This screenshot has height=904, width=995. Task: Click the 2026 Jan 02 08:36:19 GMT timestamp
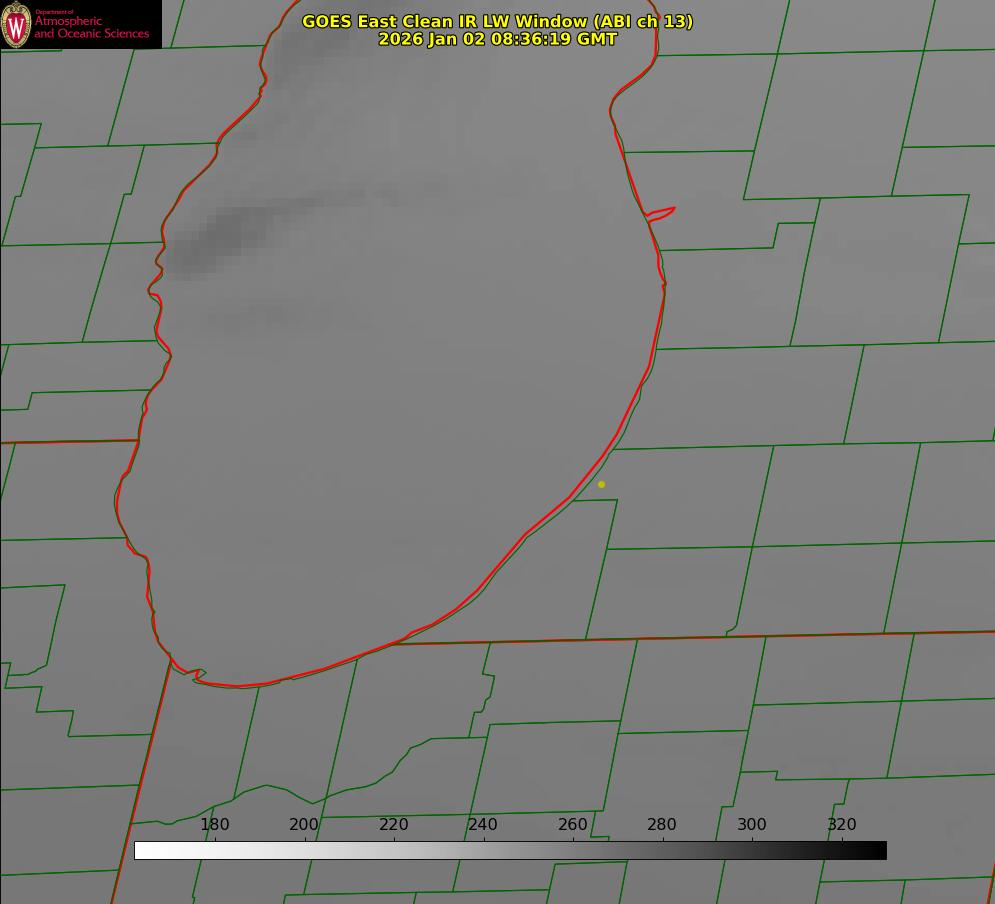click(498, 39)
